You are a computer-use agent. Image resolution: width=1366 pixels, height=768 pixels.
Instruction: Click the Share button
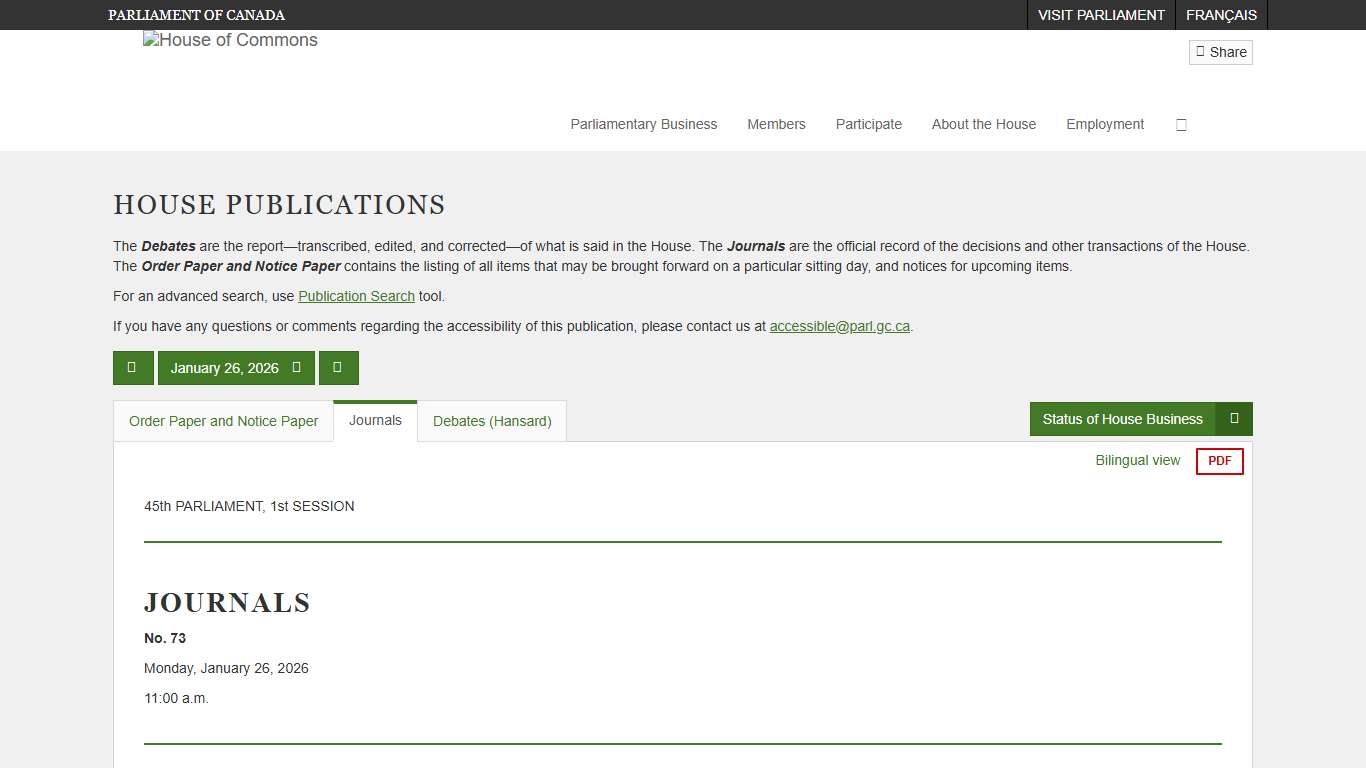[1220, 52]
